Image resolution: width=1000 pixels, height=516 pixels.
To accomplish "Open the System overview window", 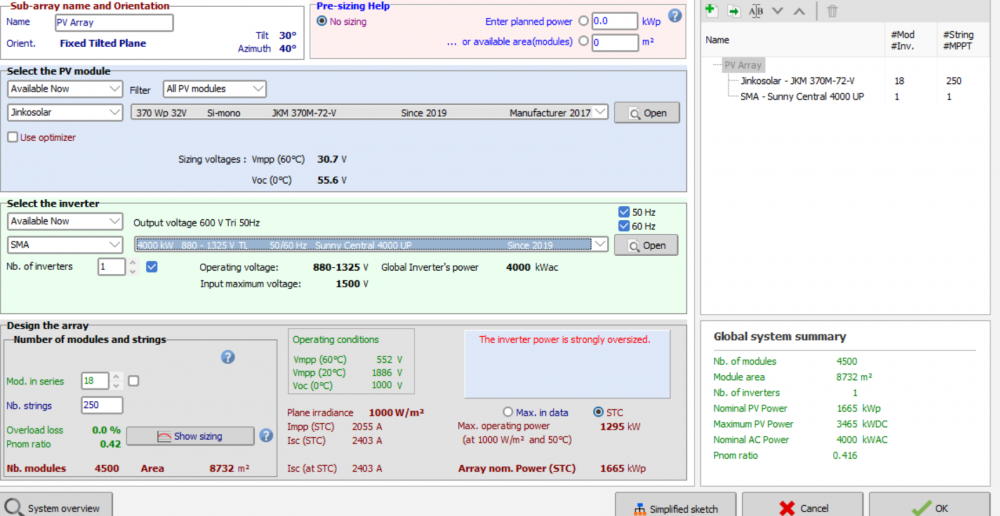I will coord(54,508).
